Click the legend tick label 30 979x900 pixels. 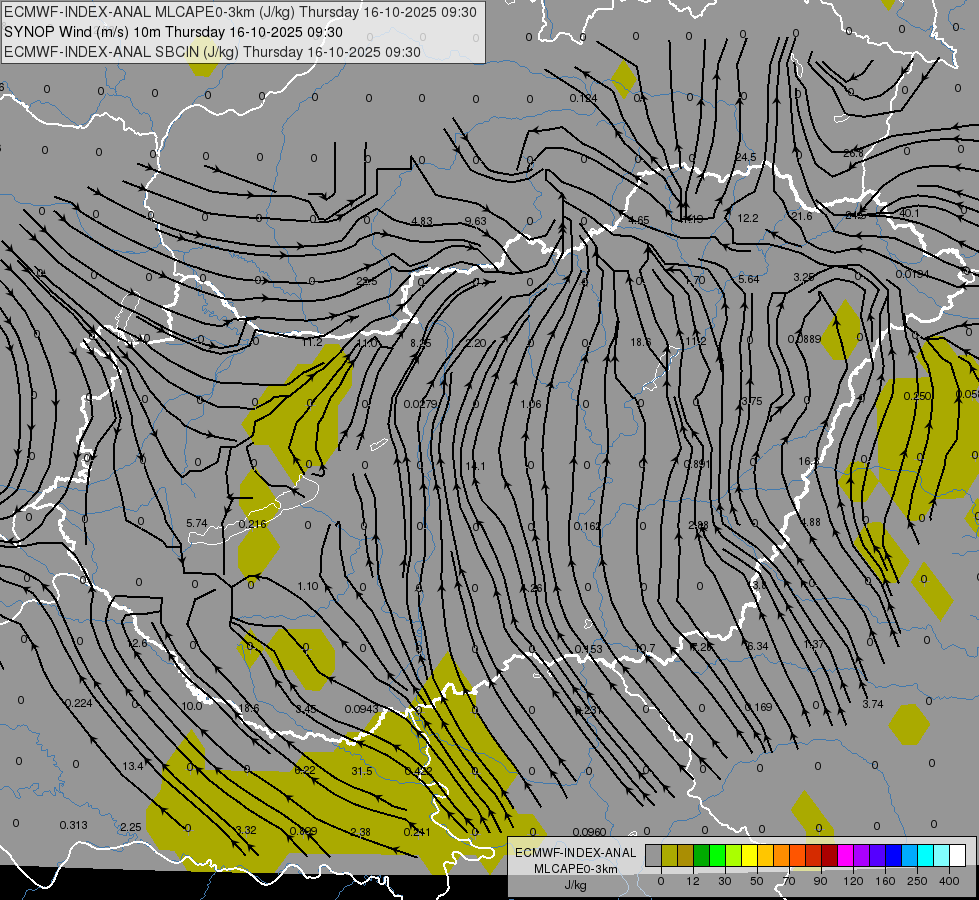[x=725, y=881]
